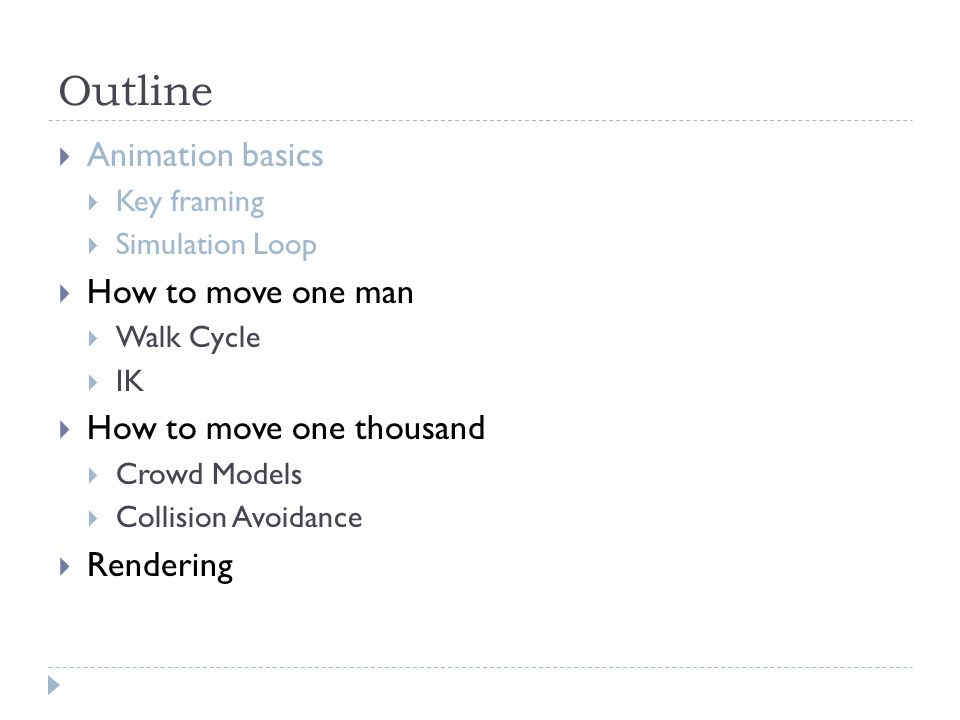Screen dimensions: 960x720
Task: Click the triangle bullet before How to move one thousand
Action: 64,429
